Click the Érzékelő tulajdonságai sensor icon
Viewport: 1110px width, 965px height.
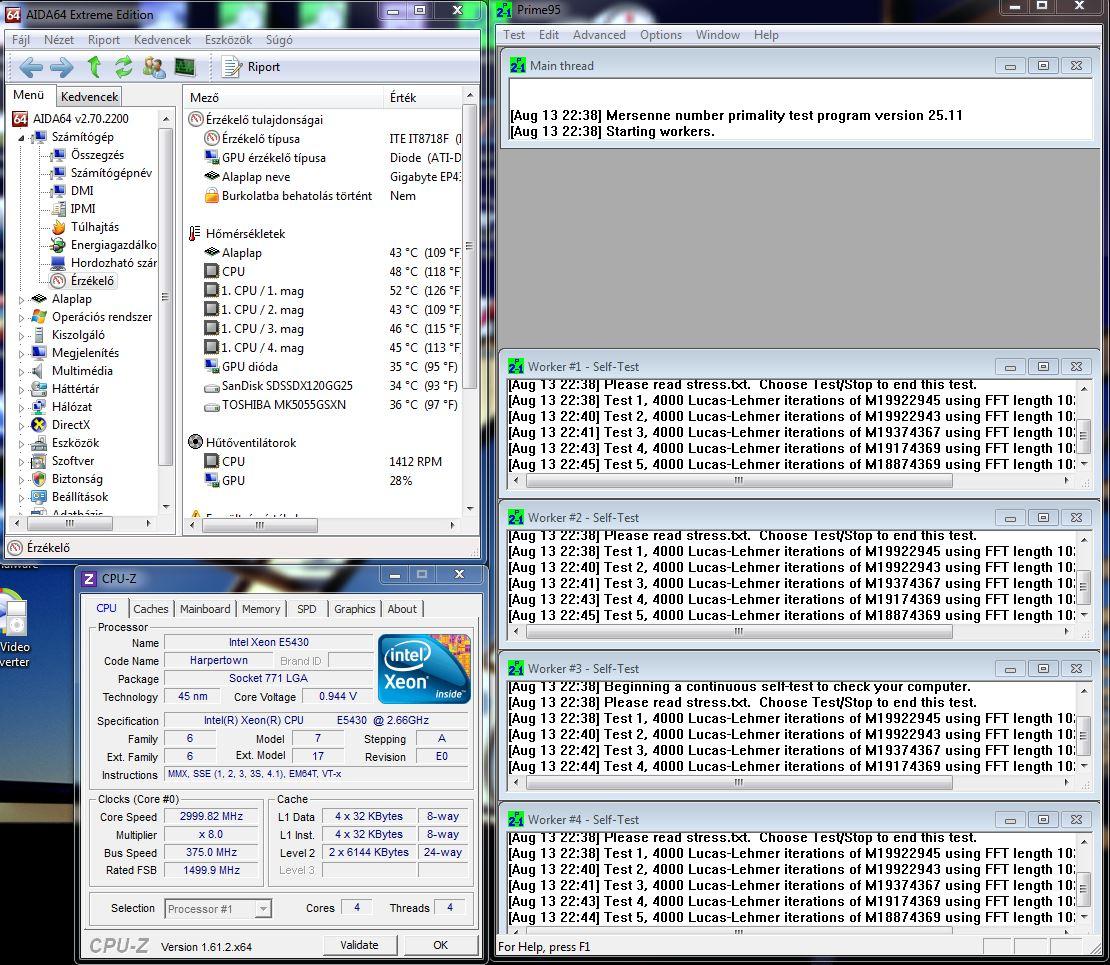click(195, 119)
